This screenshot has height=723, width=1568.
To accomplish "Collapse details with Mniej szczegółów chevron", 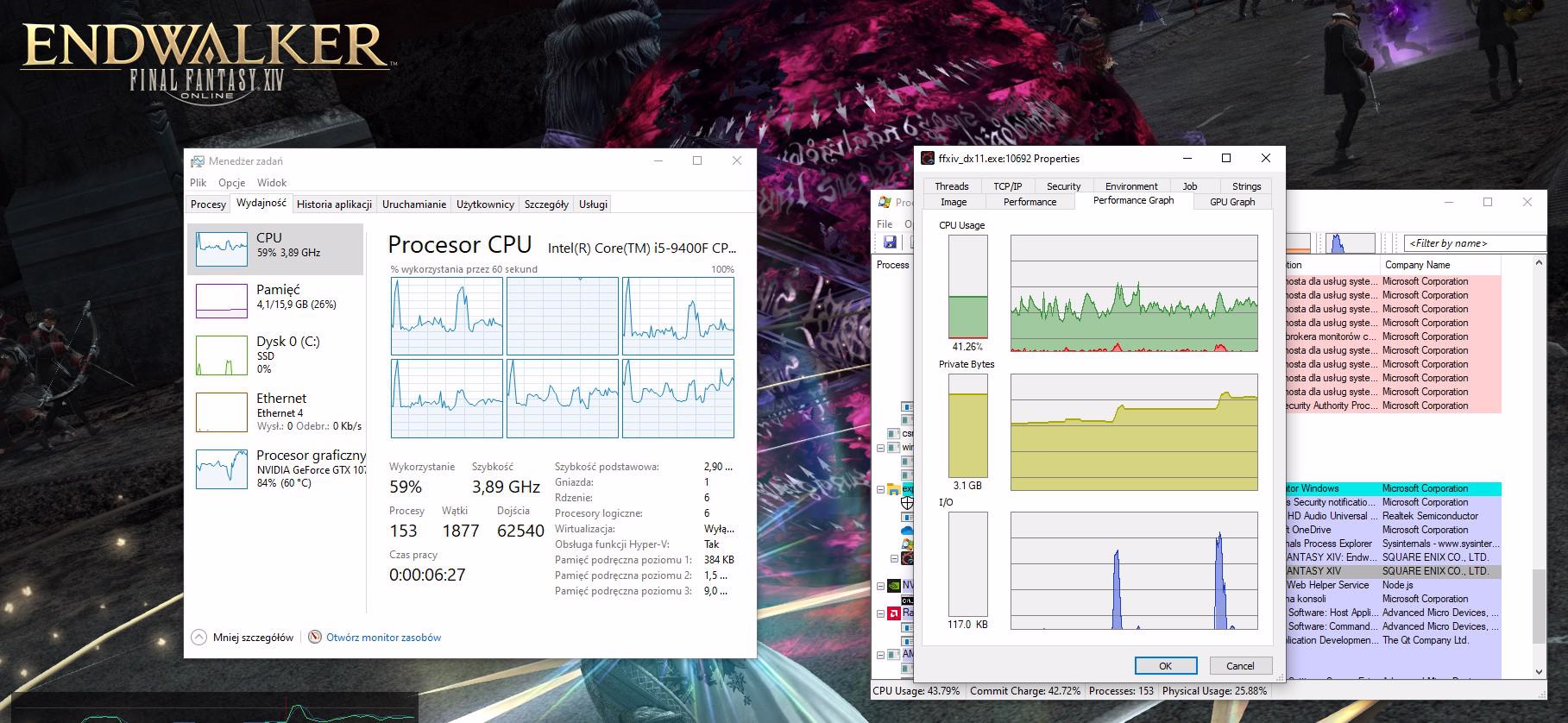I will (199, 638).
